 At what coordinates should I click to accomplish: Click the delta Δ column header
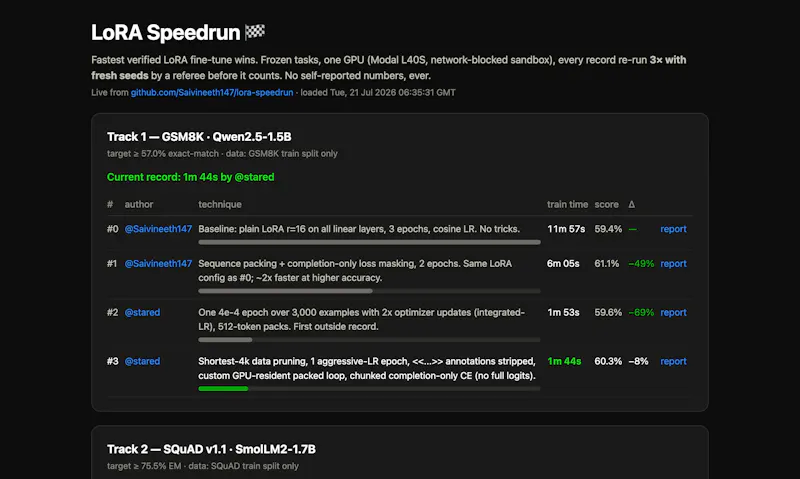click(632, 205)
